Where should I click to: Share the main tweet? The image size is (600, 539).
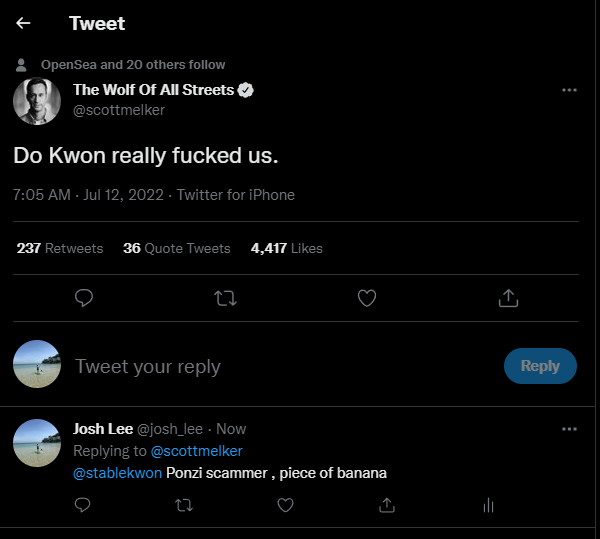click(x=508, y=298)
